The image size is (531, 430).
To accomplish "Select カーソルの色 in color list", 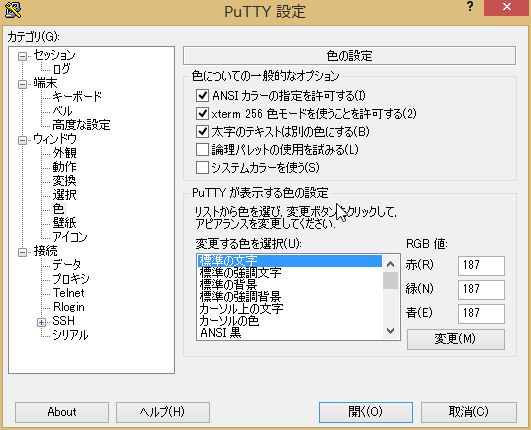I will click(x=290, y=321).
